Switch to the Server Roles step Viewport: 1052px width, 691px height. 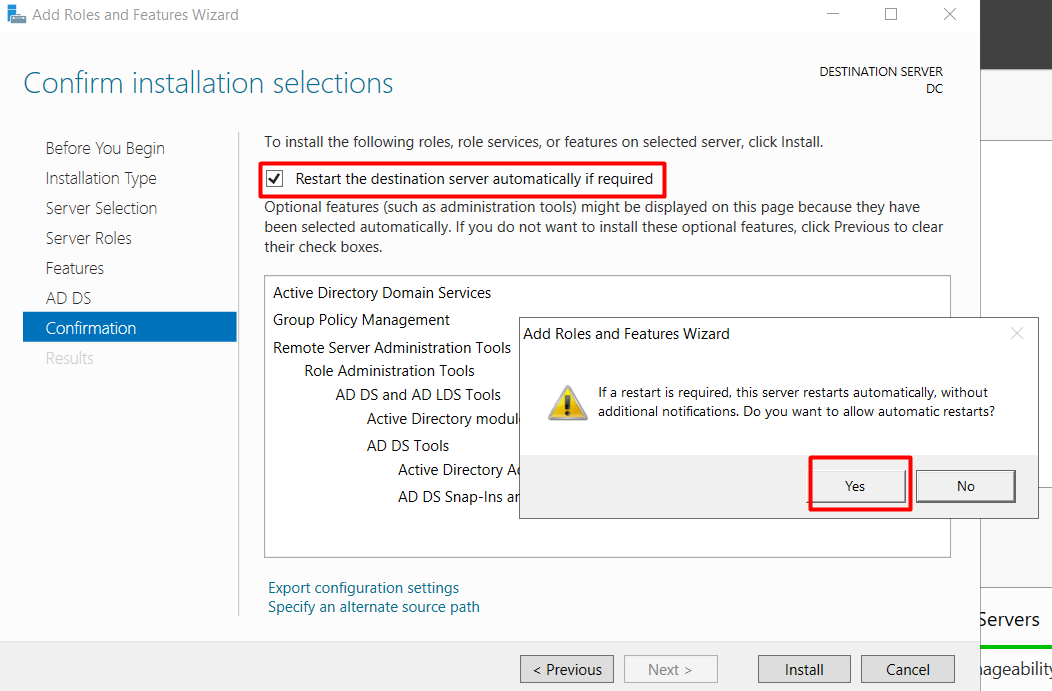click(x=88, y=238)
